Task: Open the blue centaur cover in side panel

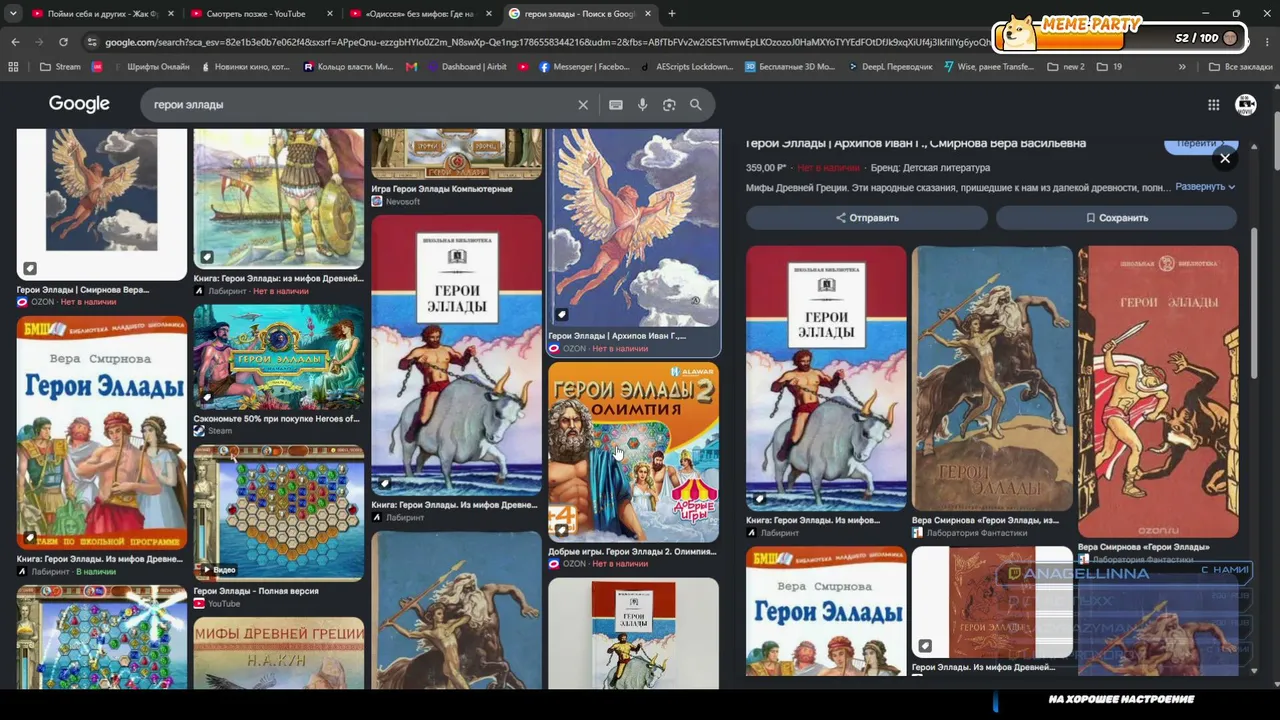Action: click(x=992, y=378)
